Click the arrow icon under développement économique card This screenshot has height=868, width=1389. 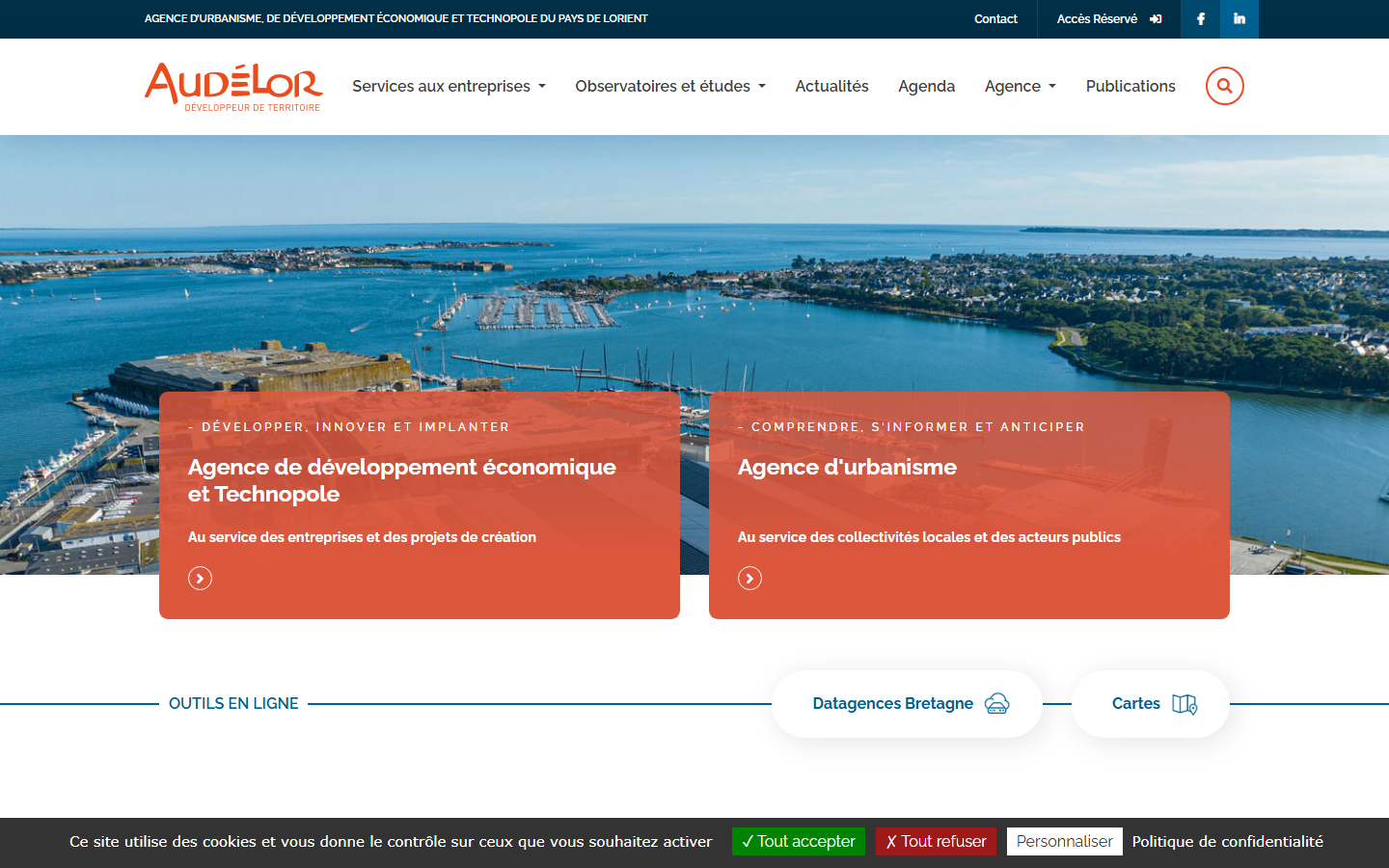200,578
